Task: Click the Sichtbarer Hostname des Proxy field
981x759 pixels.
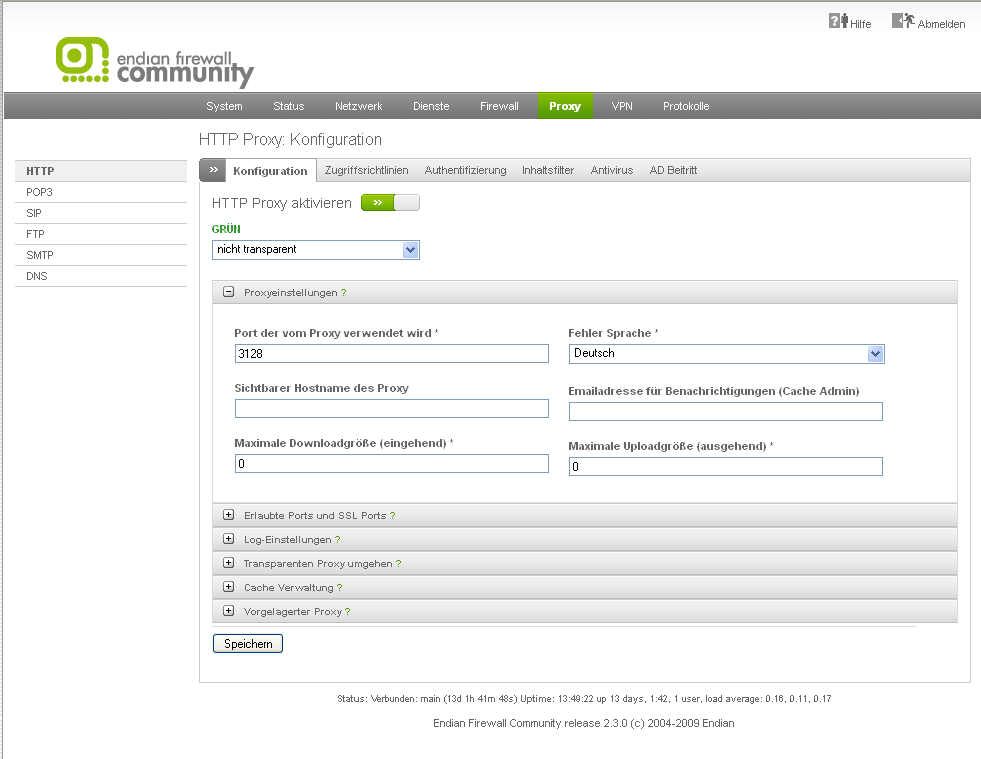Action: coord(391,409)
